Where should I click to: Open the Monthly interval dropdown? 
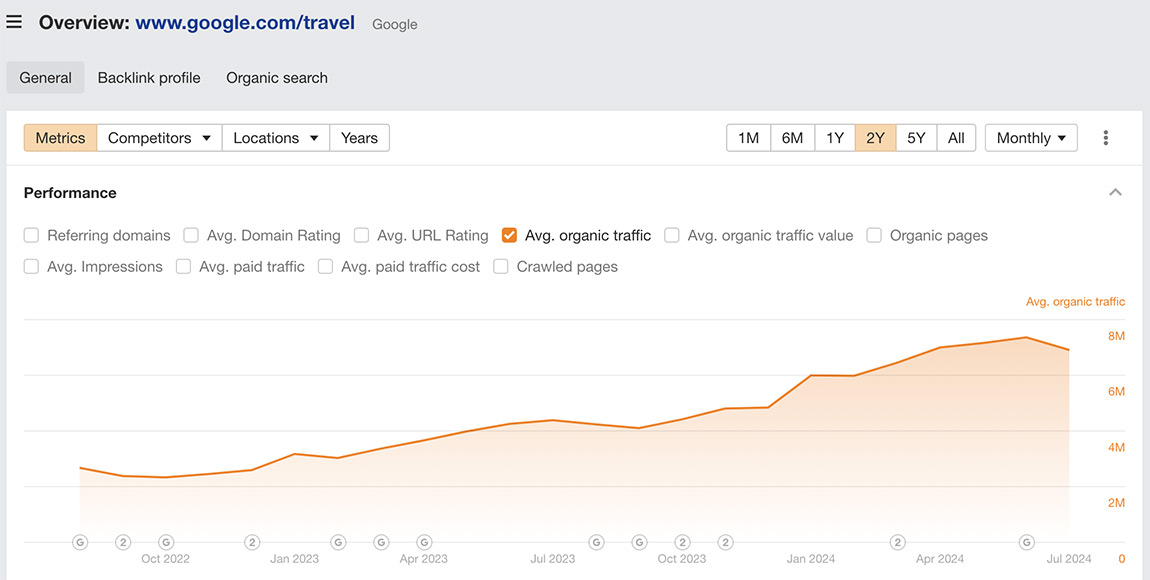click(1031, 138)
